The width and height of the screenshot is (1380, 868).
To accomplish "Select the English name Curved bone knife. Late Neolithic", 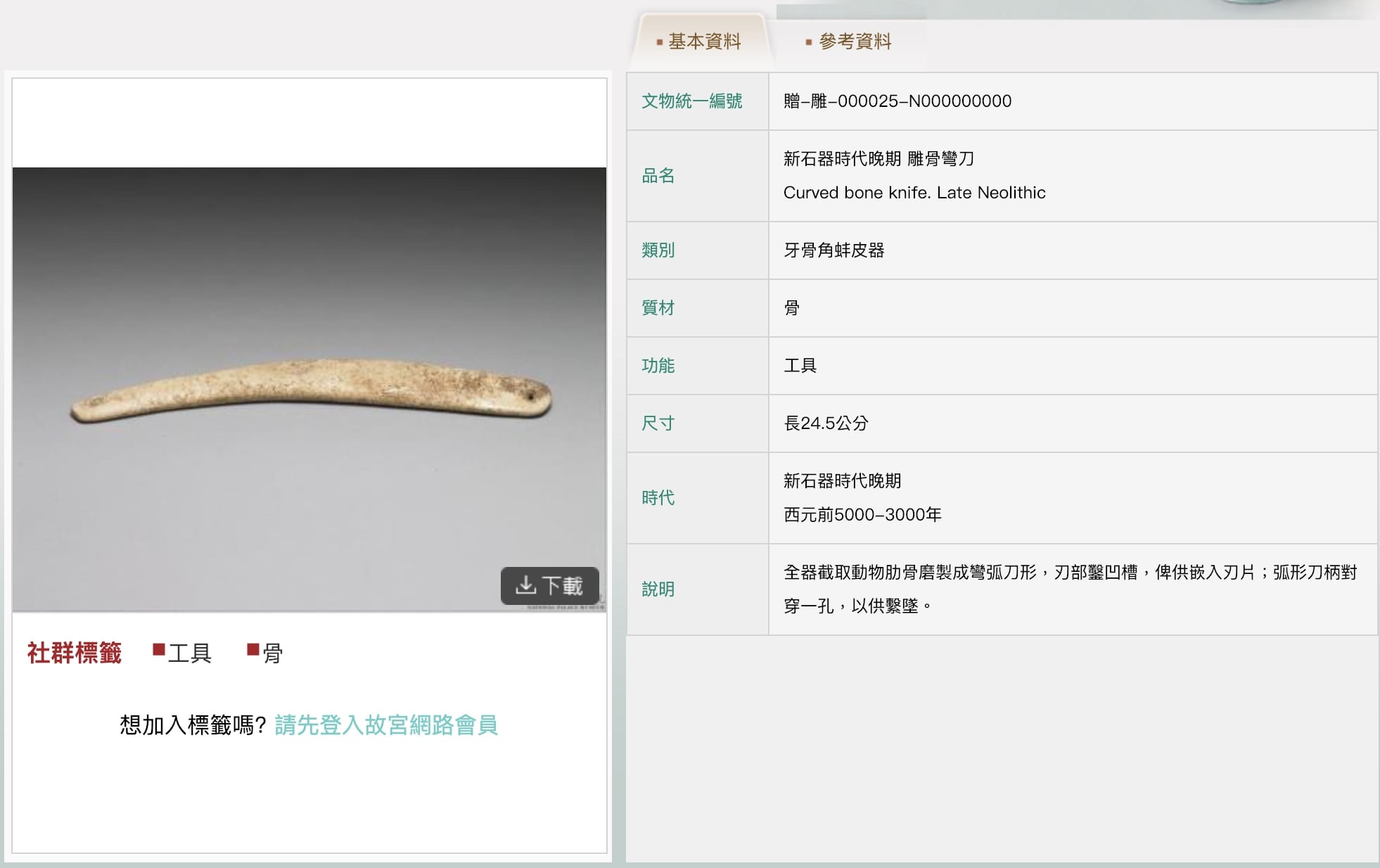I will (x=914, y=193).
